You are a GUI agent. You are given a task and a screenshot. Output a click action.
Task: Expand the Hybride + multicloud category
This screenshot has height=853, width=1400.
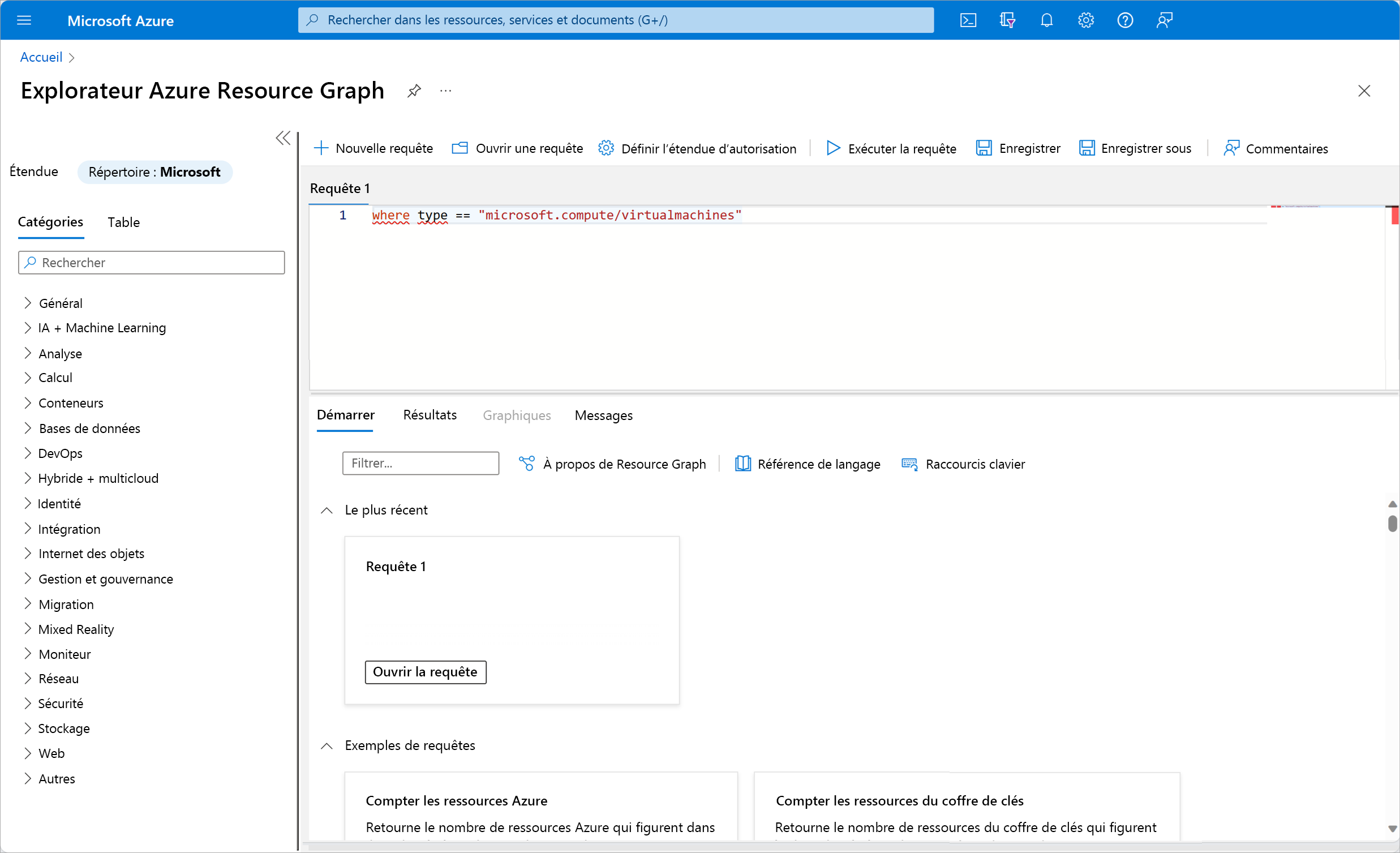[28, 478]
